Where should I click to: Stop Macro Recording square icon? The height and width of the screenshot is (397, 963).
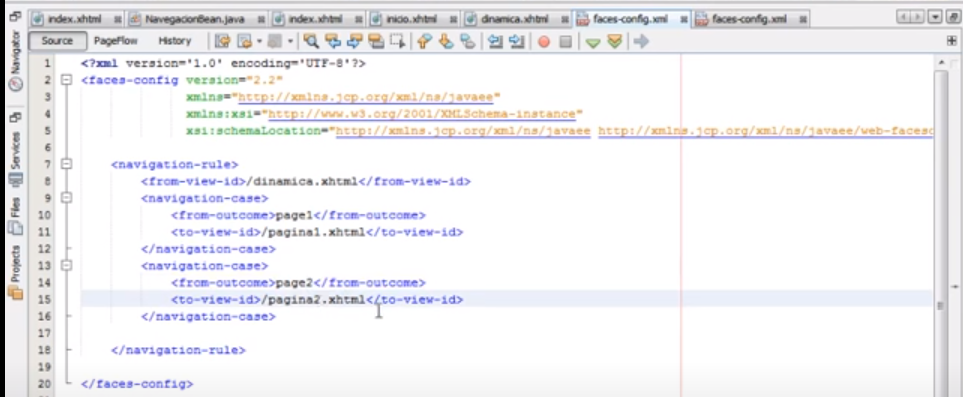pos(566,41)
